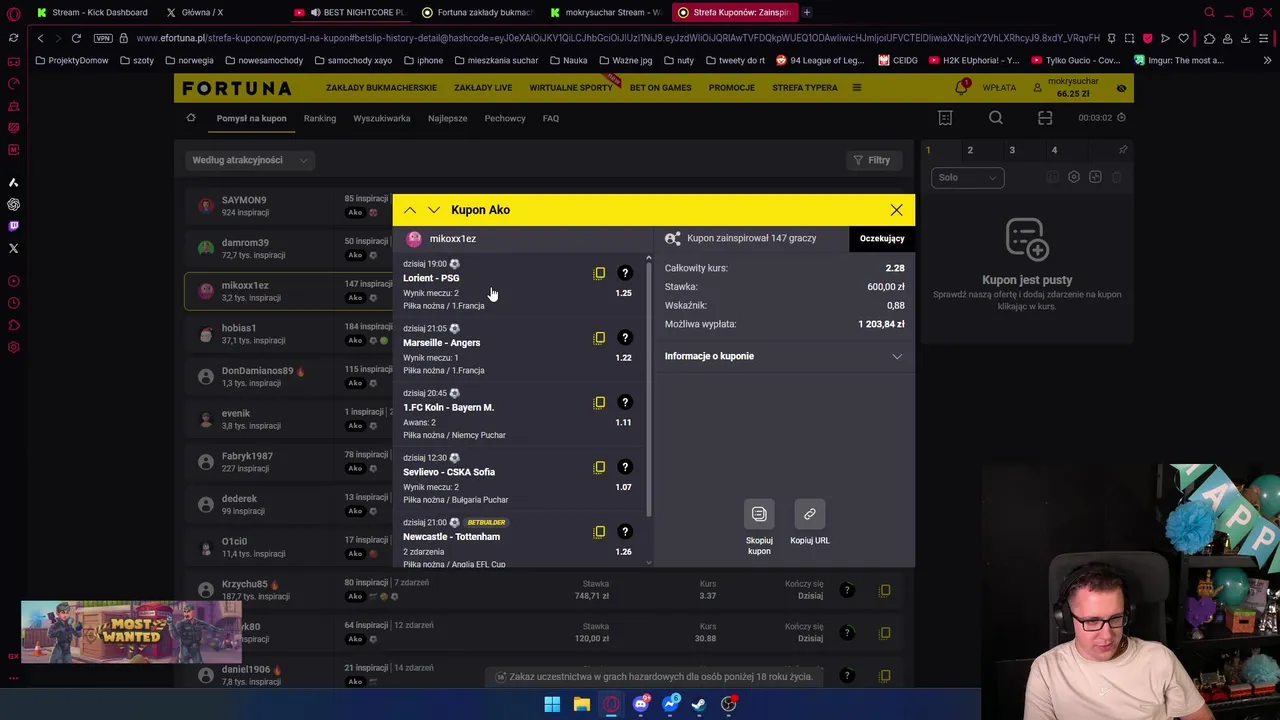1280x720 pixels.
Task: Open ZAKŁADY BUKMACHERSKIE menu
Action: click(x=381, y=88)
